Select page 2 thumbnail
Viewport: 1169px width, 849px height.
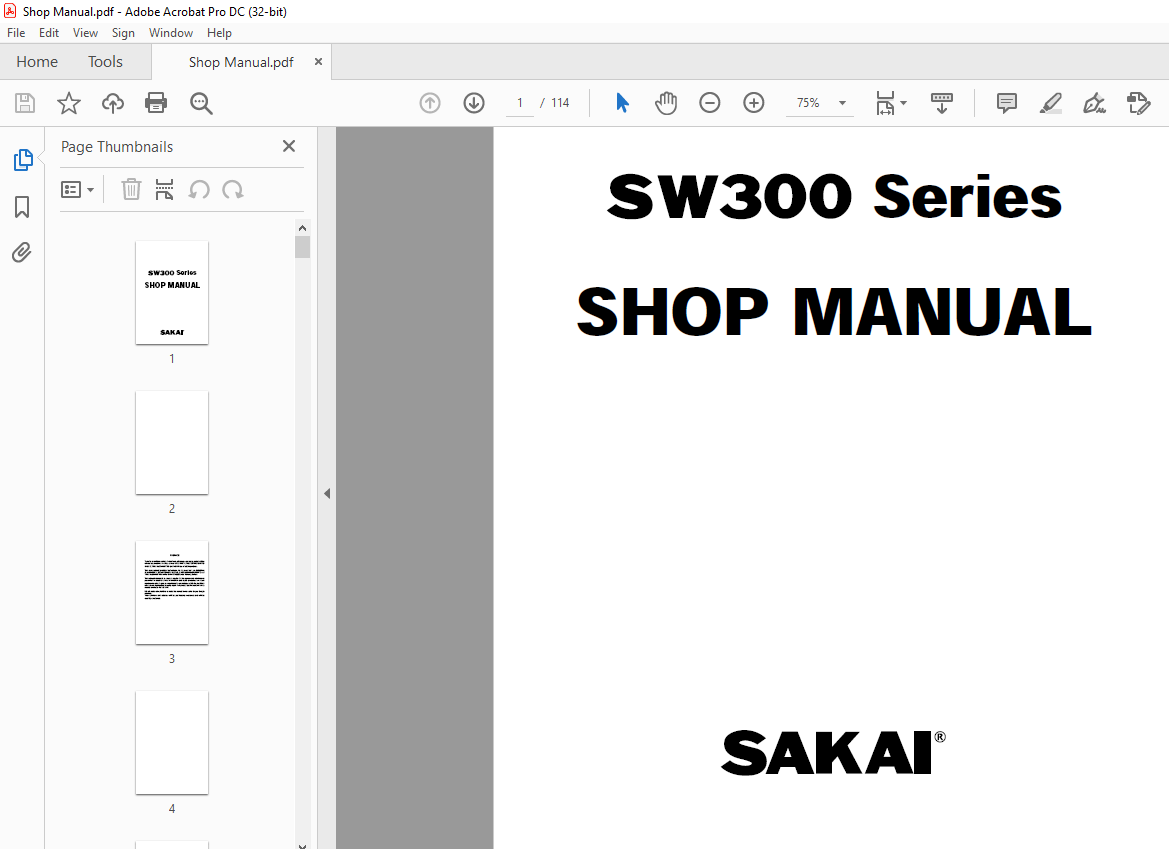171,442
